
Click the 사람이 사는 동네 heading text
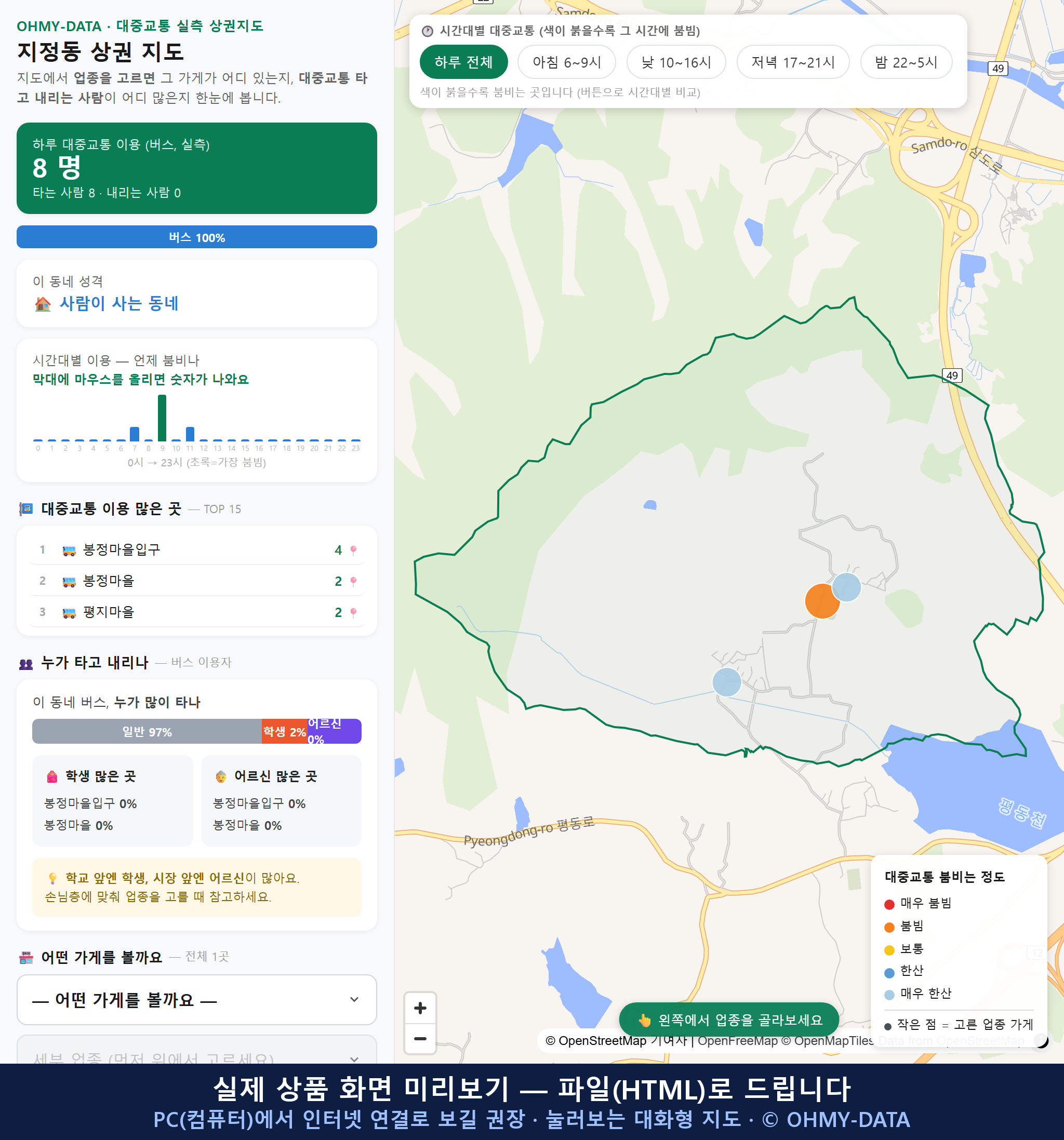(119, 303)
